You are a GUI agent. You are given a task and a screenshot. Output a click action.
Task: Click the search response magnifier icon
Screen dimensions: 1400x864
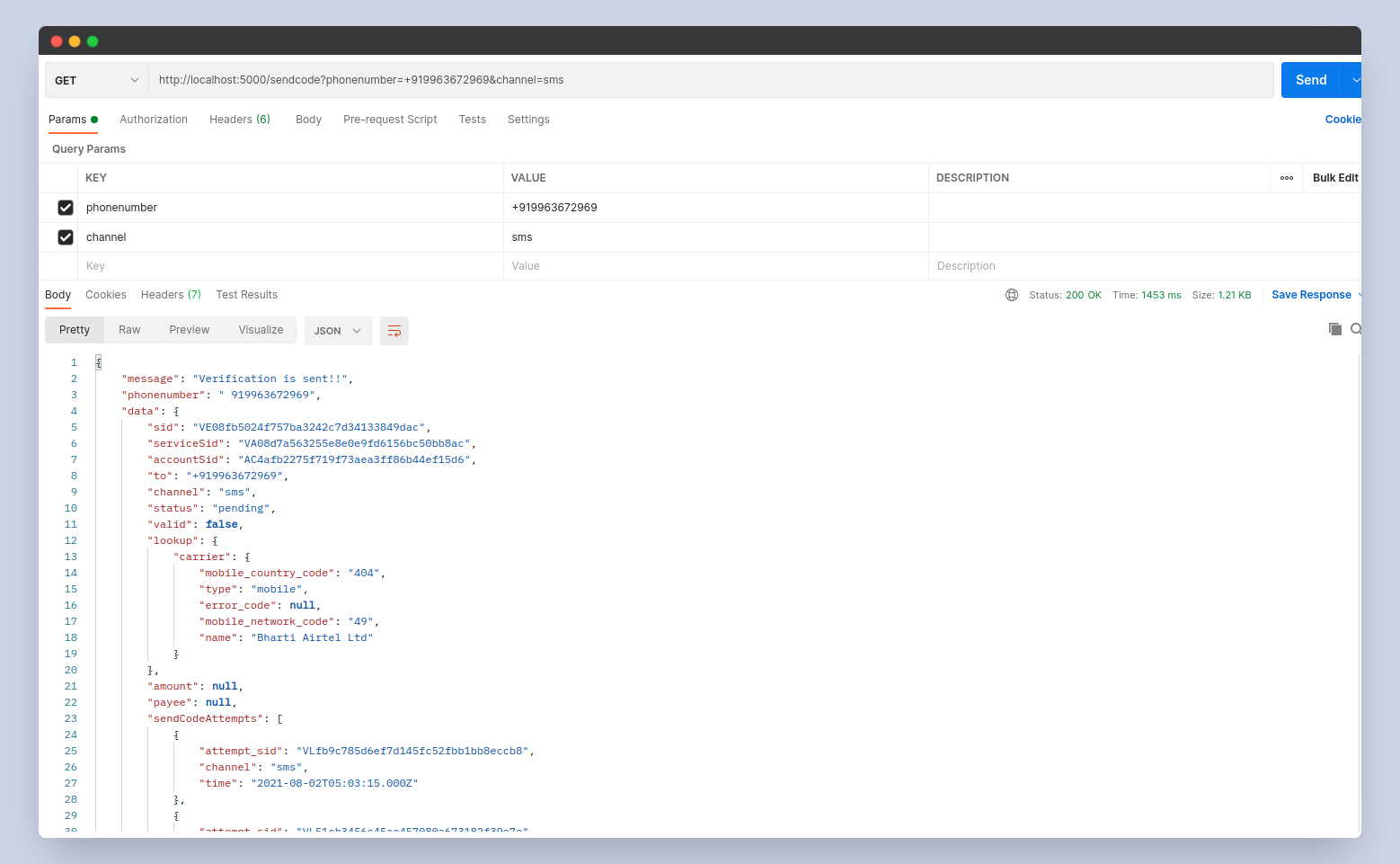[1356, 329]
